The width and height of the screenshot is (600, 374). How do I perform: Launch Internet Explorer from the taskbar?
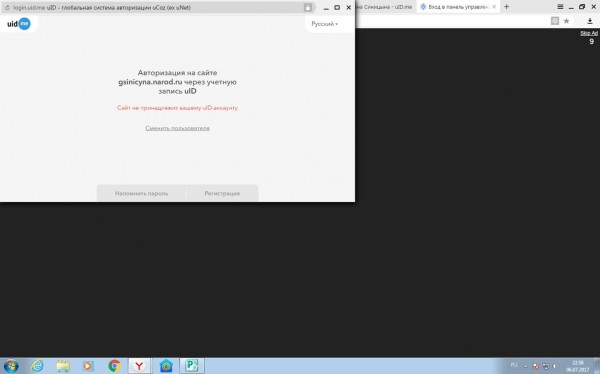(37, 366)
